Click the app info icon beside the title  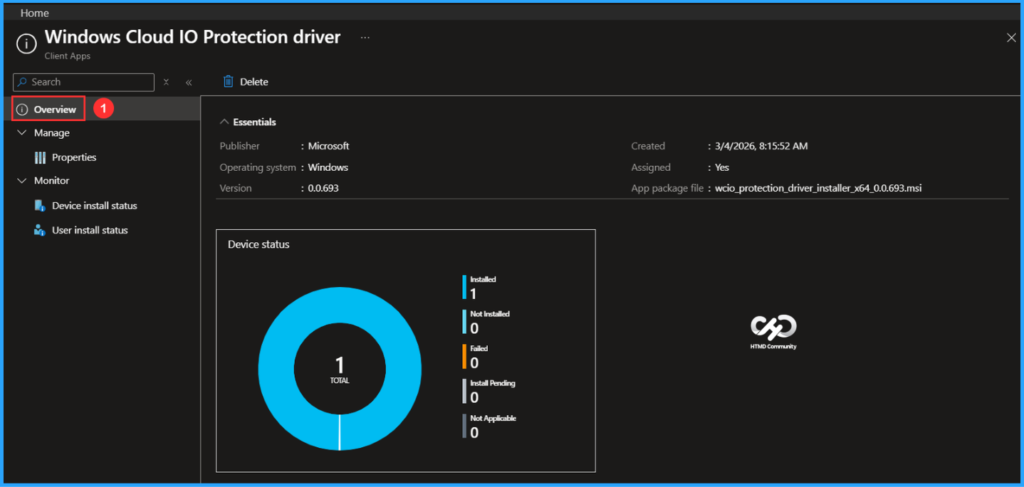click(x=26, y=44)
